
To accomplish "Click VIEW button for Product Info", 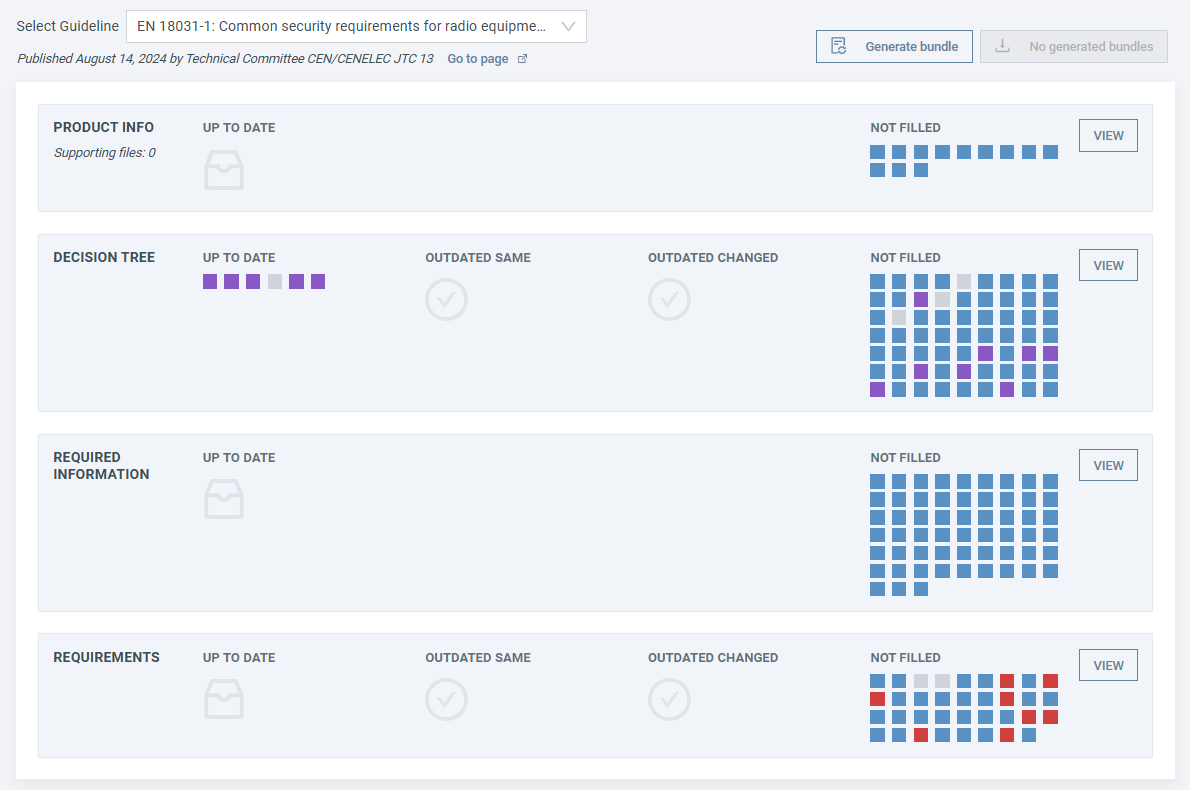I will [x=1108, y=136].
